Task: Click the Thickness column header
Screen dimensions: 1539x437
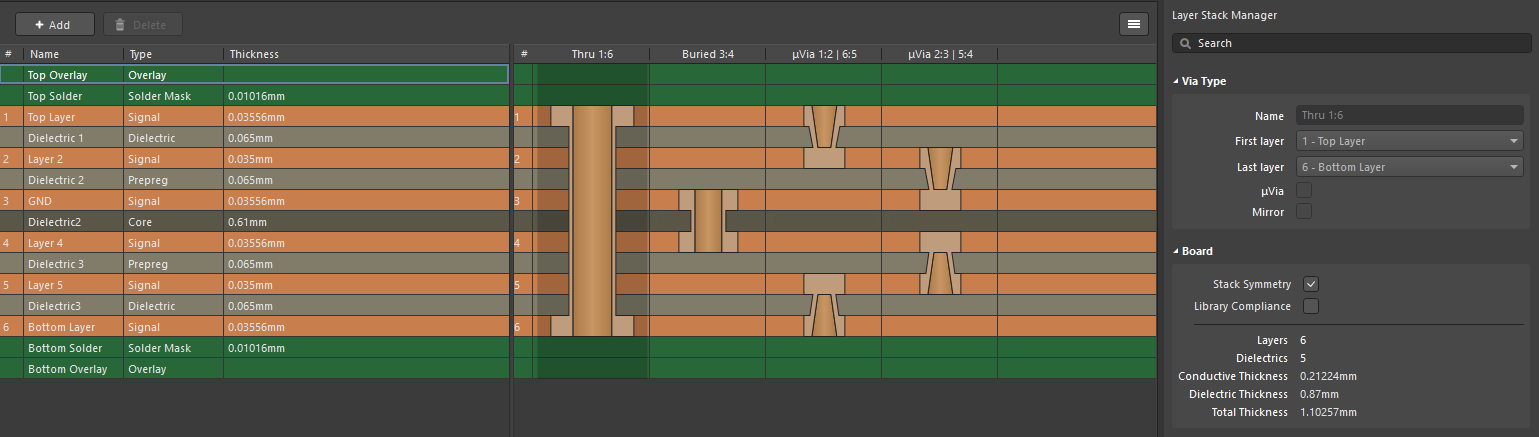Action: point(366,54)
